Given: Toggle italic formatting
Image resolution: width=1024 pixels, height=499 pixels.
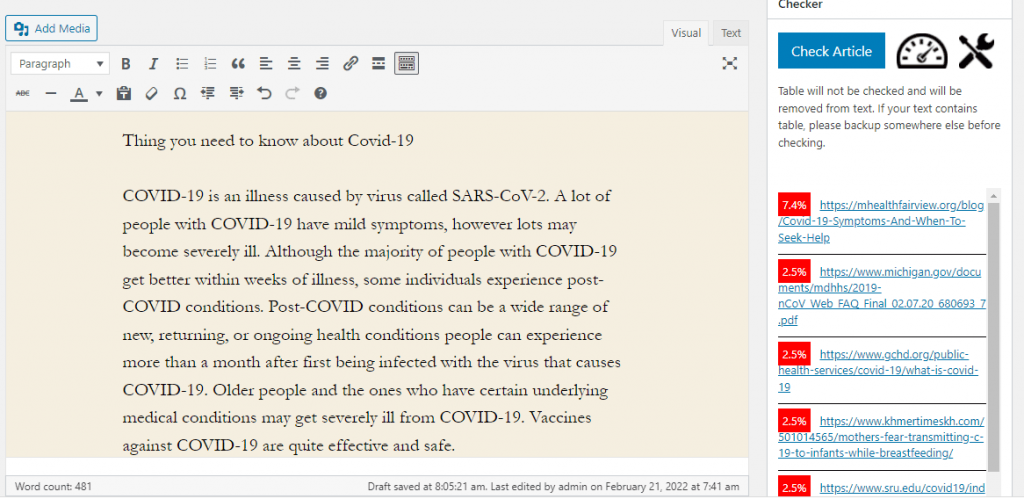Looking at the screenshot, I should (x=153, y=63).
